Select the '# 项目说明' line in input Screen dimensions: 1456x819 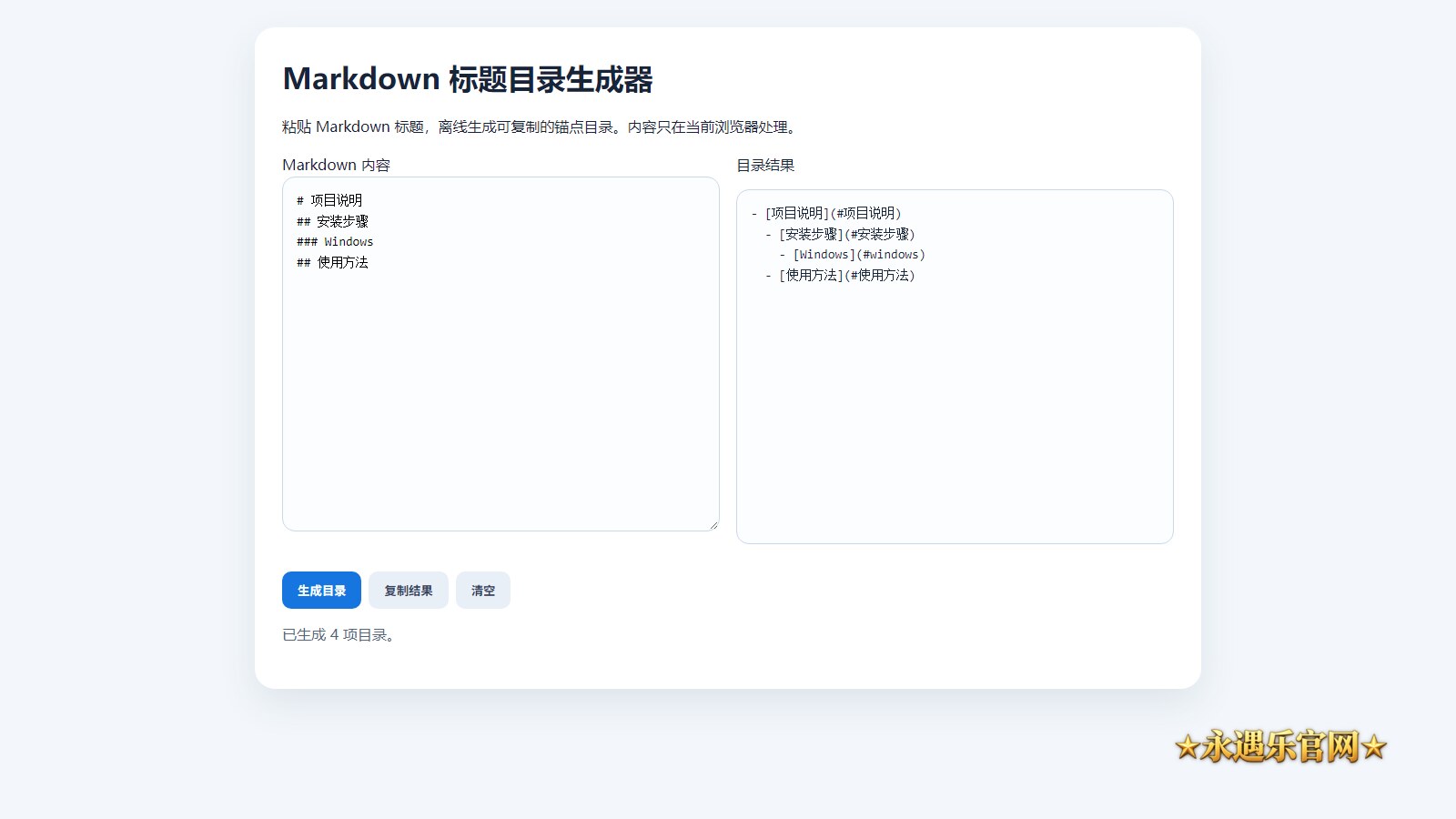pyautogui.click(x=329, y=200)
